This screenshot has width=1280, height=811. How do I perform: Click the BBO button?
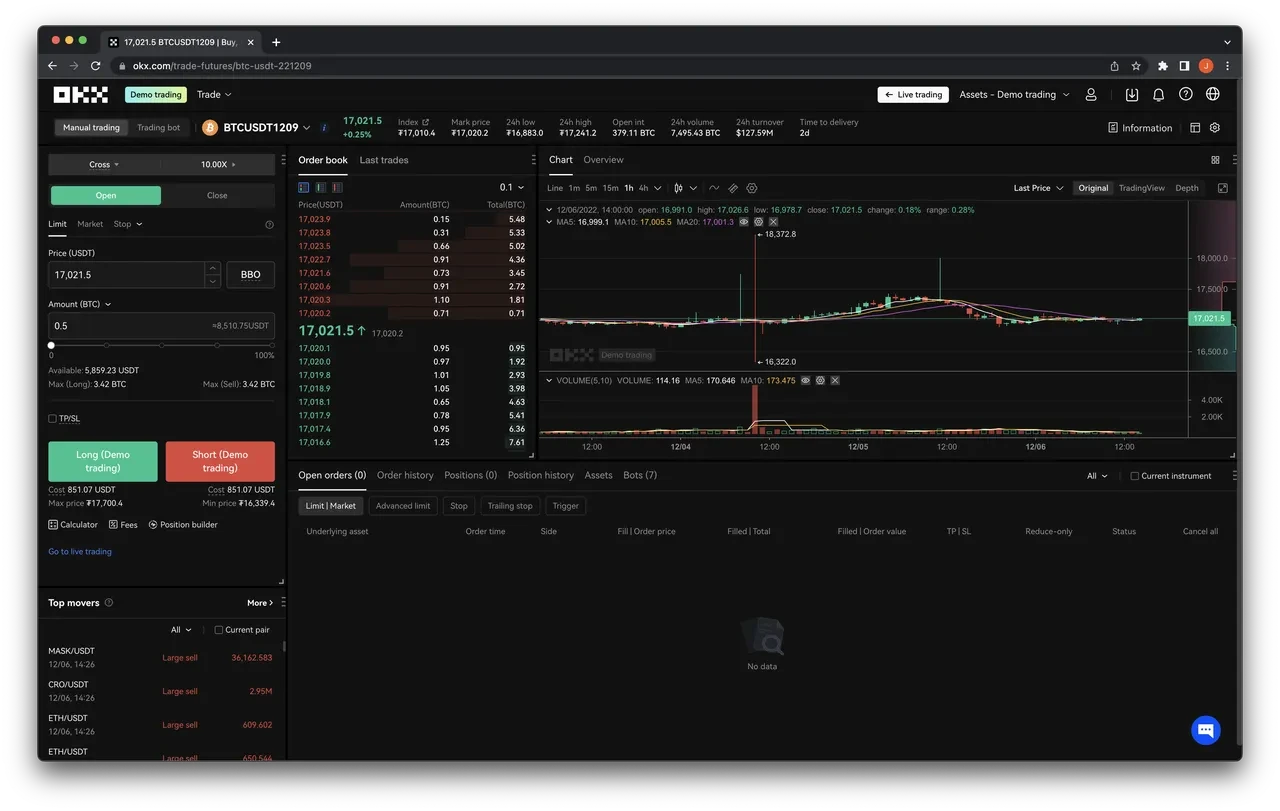[251, 275]
